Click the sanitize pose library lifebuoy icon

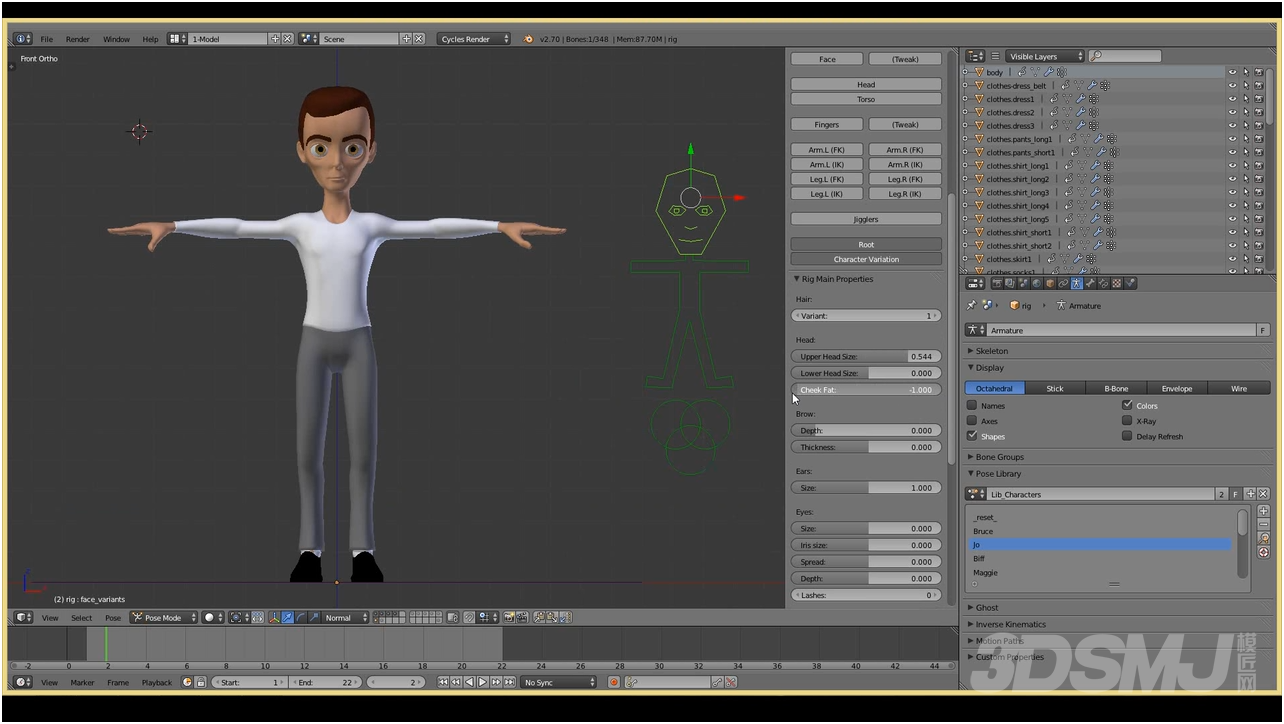(x=1264, y=552)
